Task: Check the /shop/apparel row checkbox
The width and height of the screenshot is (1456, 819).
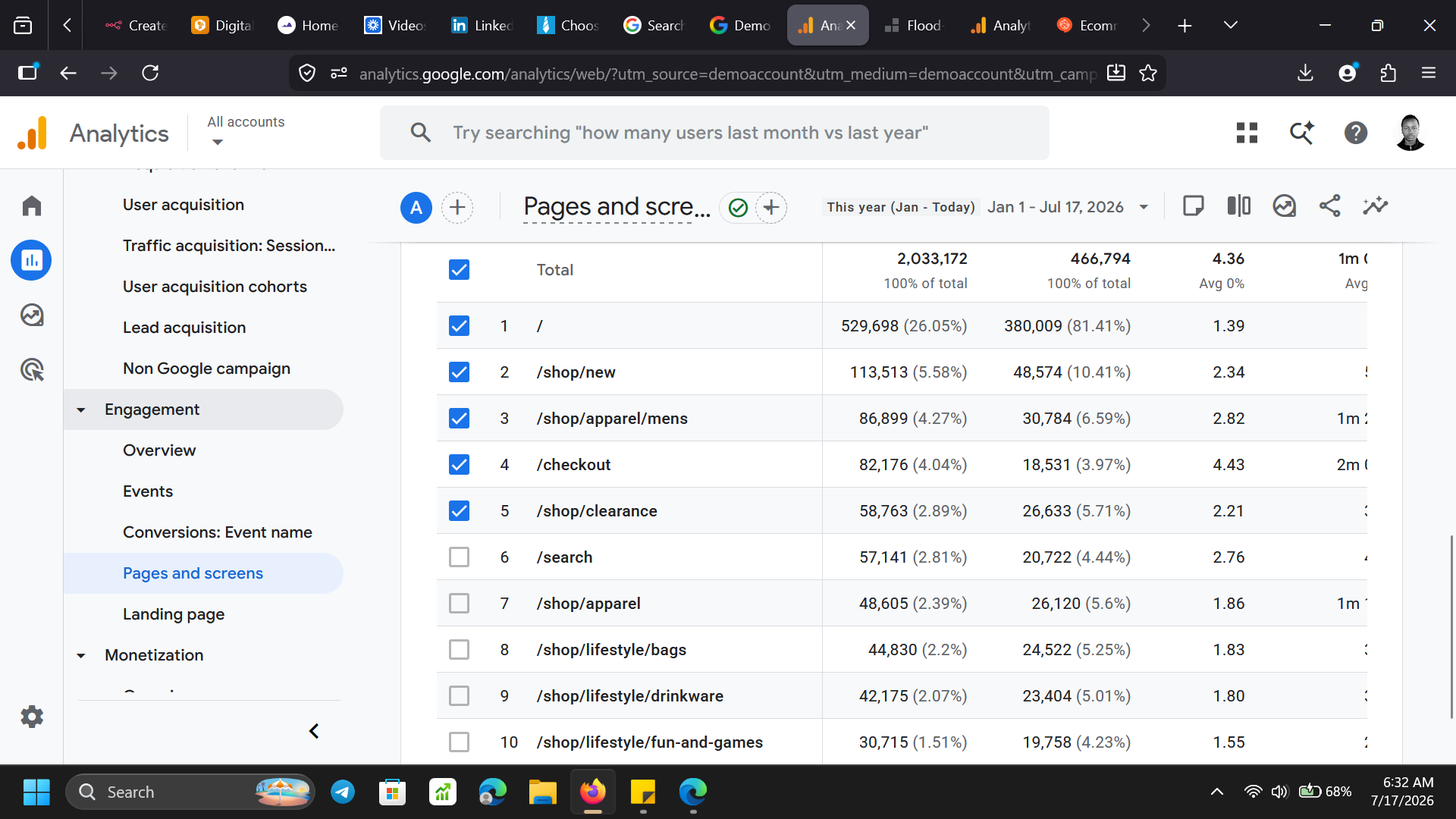Action: [459, 604]
